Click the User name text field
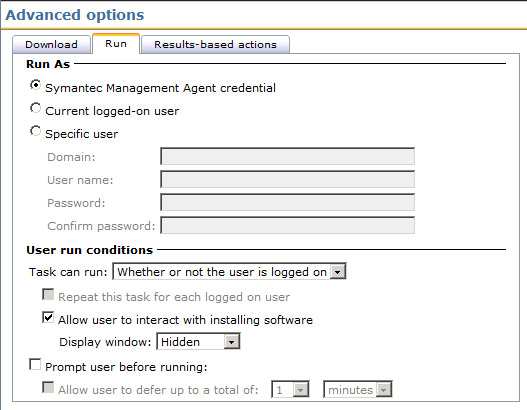Viewport: 527px width, 410px height. [287, 179]
